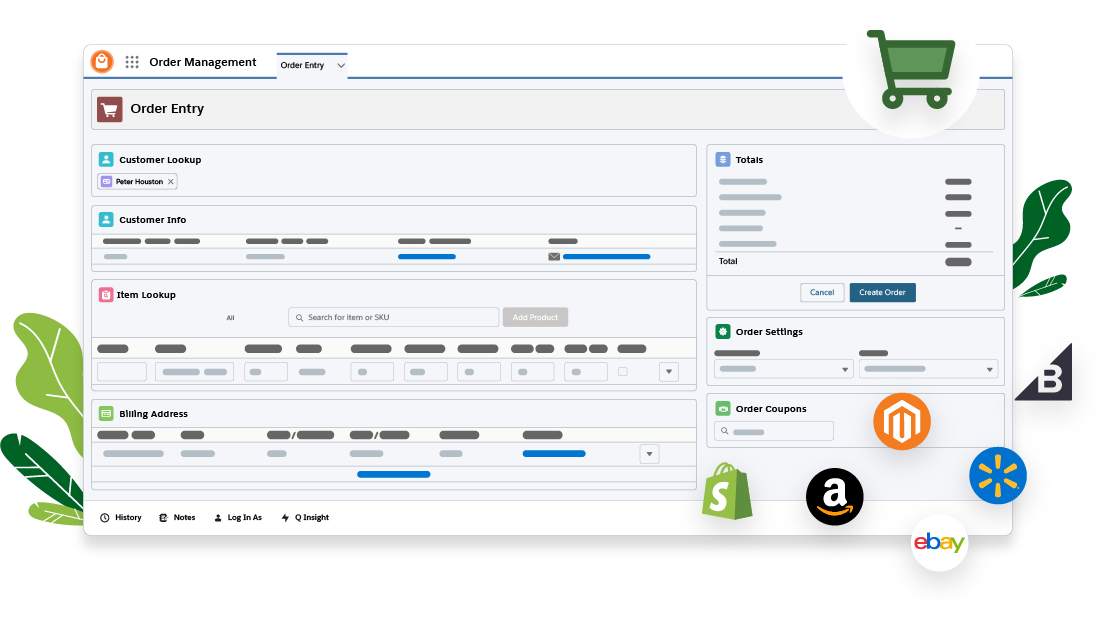Image resolution: width=1110 pixels, height=620 pixels.
Task: Click the red cart icon beside Order Entry heading
Action: coord(110,109)
